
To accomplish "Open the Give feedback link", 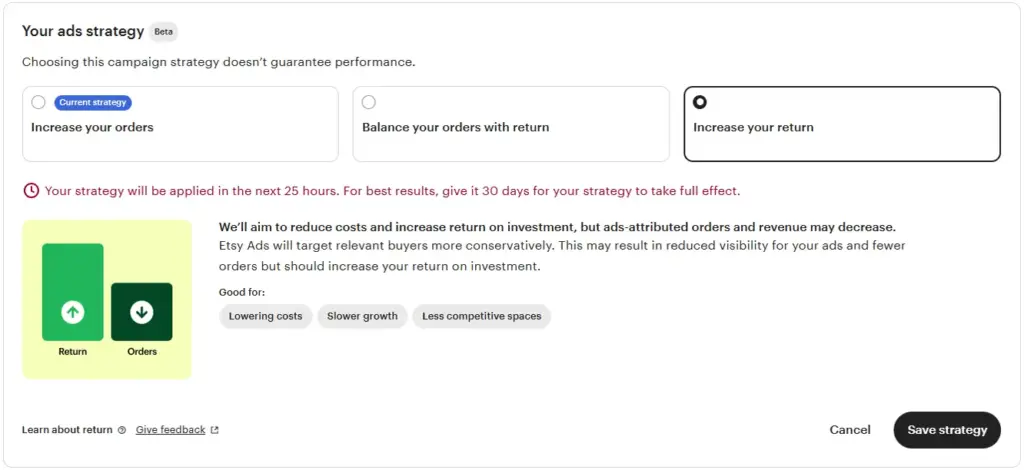I will click(170, 430).
